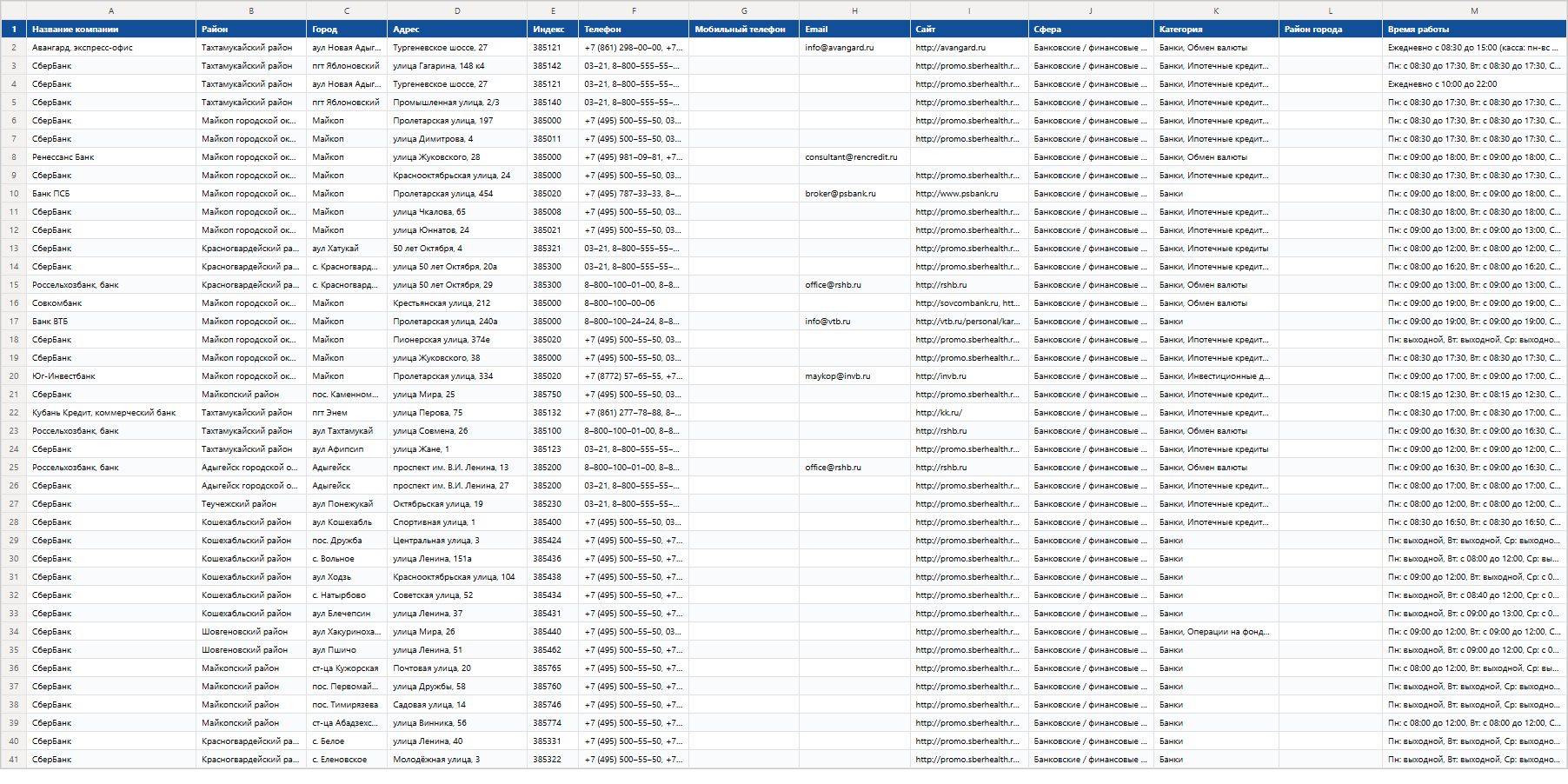Click the 'Сайт' header cell
Image resolution: width=1568 pixels, height=784 pixels.
[x=969, y=30]
